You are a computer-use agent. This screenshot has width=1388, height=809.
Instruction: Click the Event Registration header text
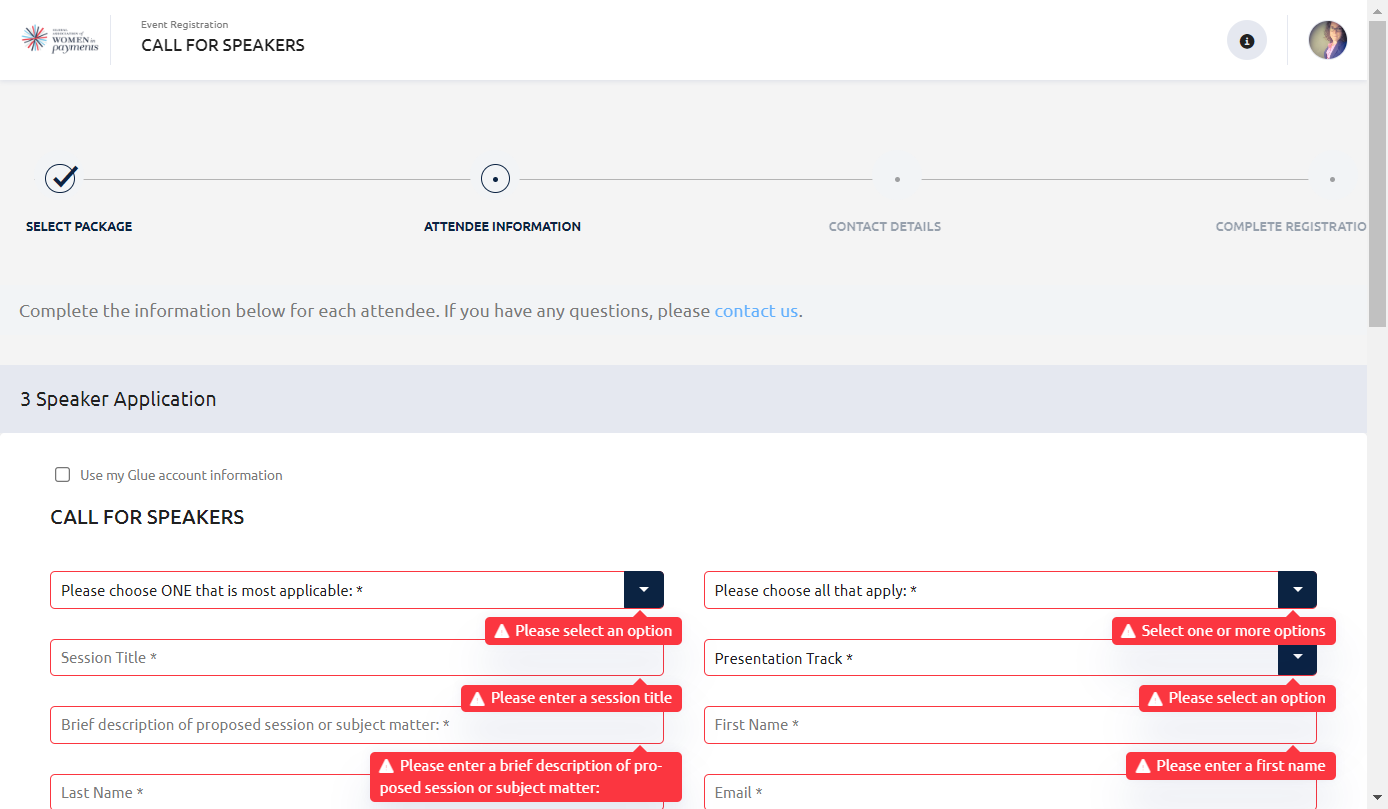(x=184, y=25)
